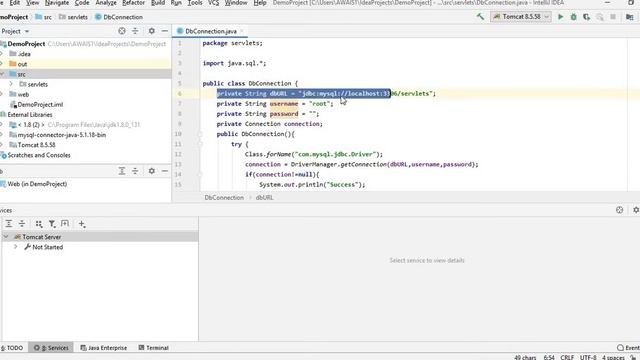The width and height of the screenshot is (640, 360).
Task: Select the out folder
Action: 22,64
